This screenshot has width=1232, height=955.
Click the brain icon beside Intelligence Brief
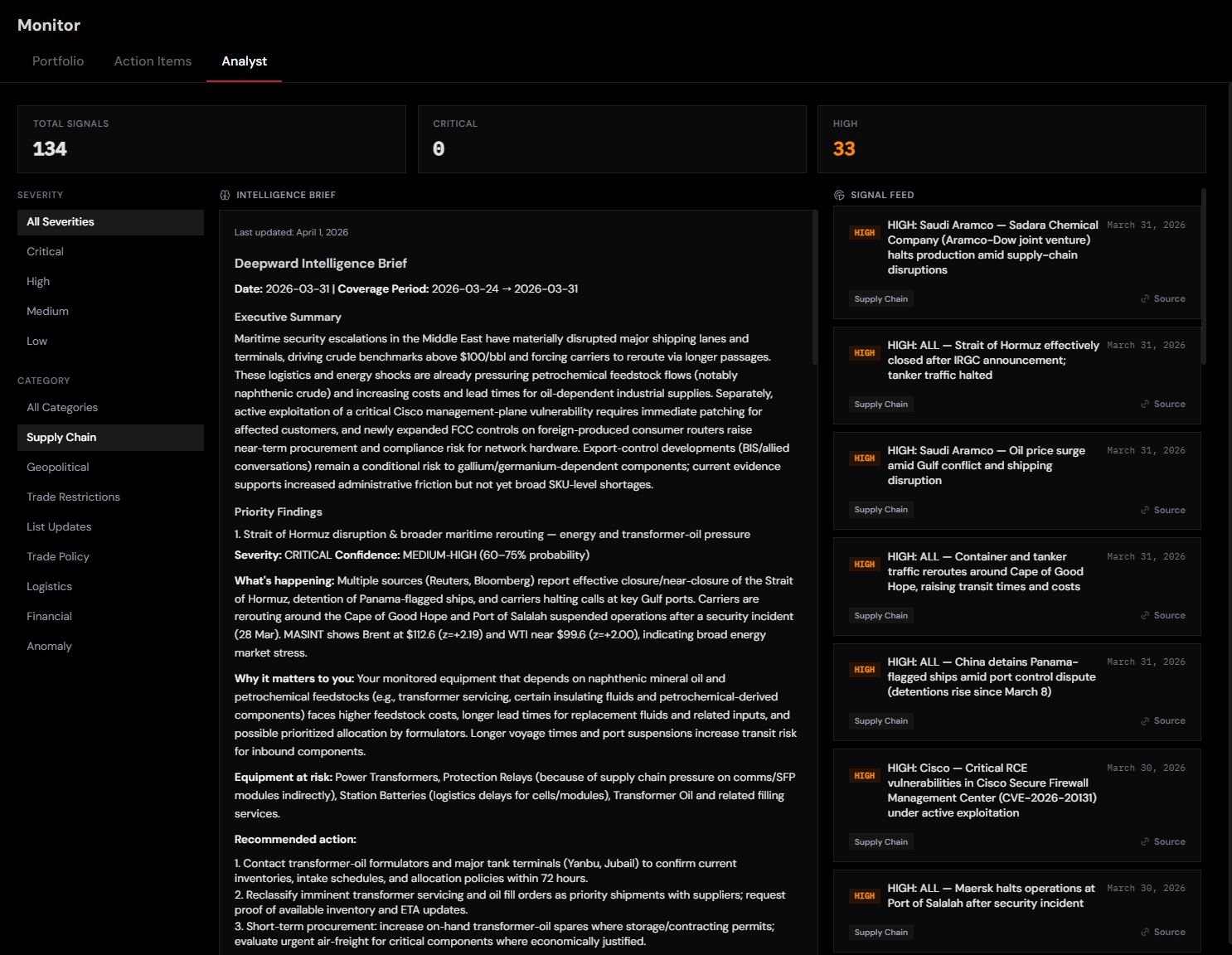tap(225, 195)
